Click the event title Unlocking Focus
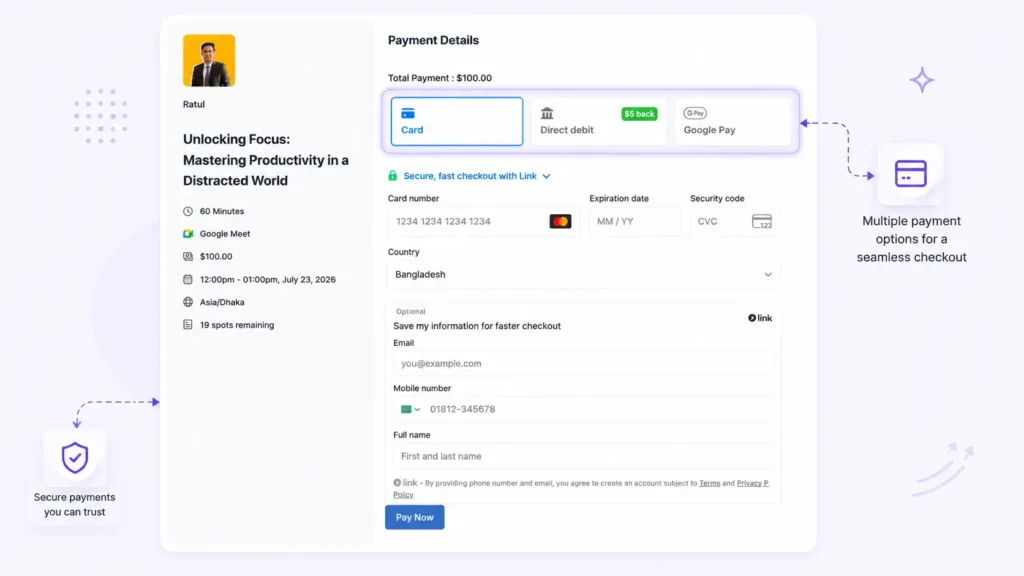The width and height of the screenshot is (1024, 576). pyautogui.click(x=266, y=160)
